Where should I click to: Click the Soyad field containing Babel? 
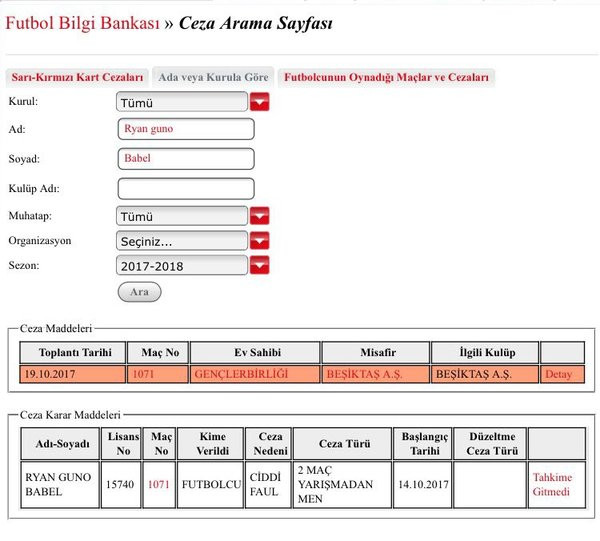coord(186,159)
